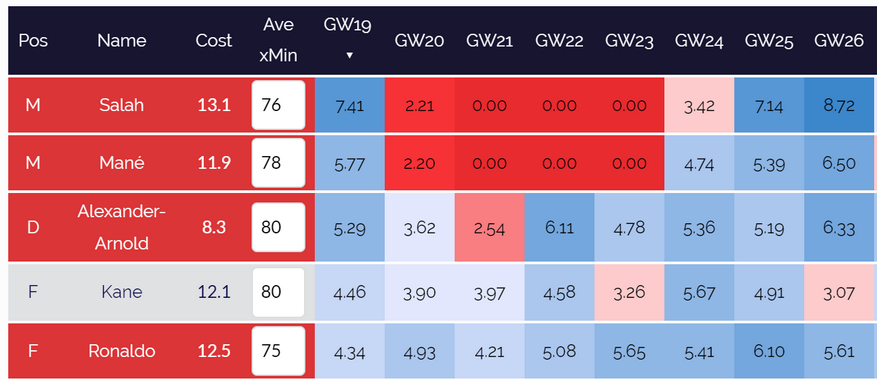Sort by the Cost column header

[214, 41]
